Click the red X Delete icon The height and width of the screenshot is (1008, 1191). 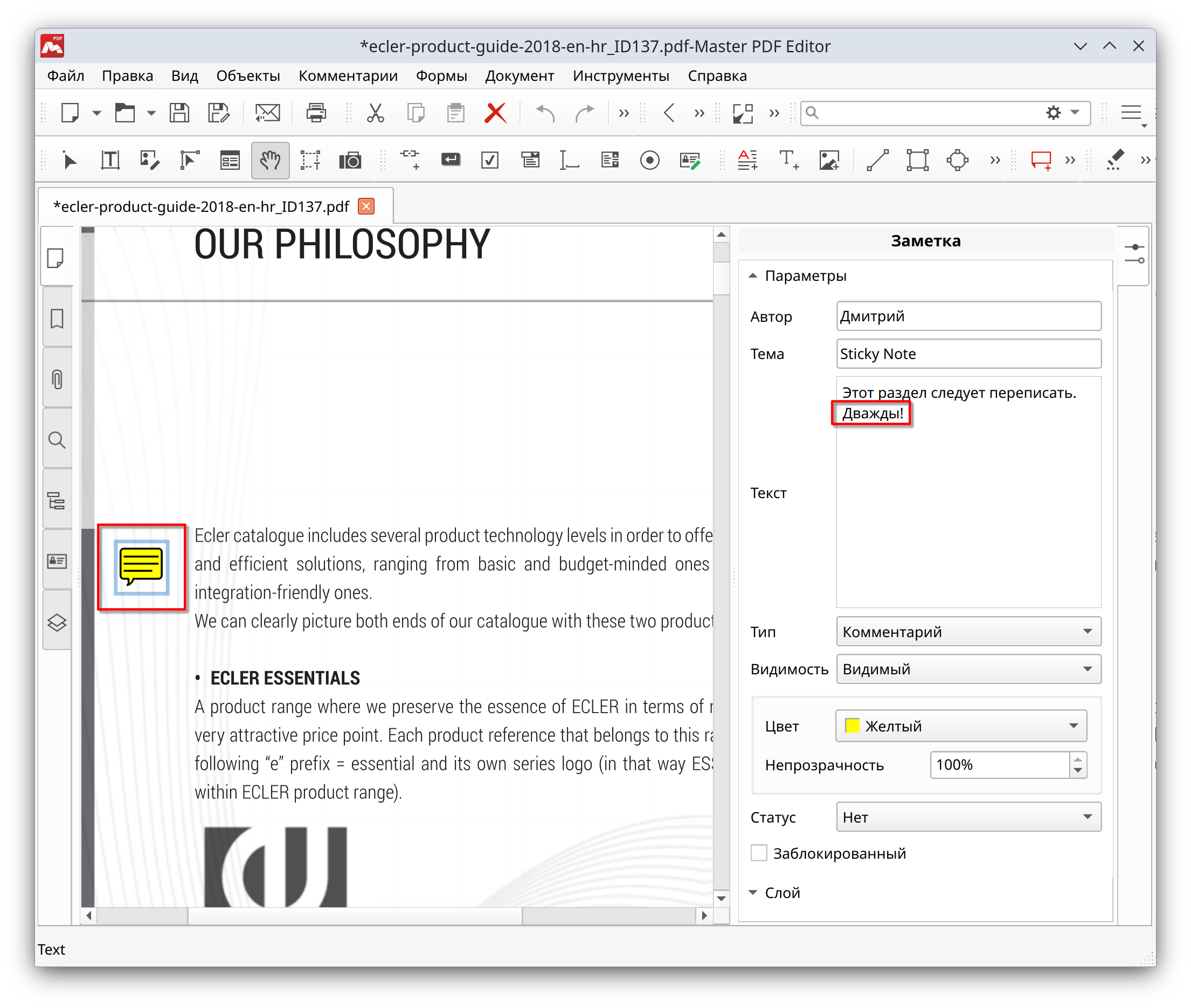coord(495,113)
